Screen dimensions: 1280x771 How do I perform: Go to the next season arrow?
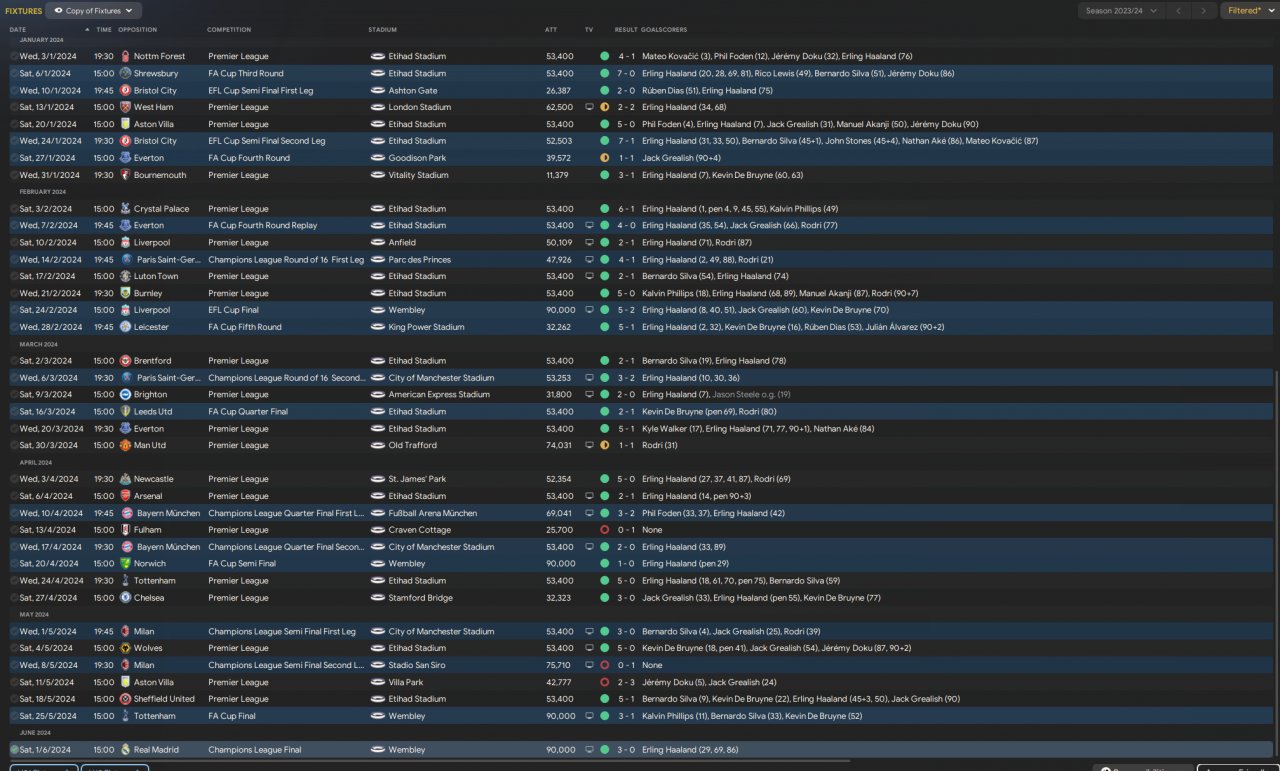(1204, 11)
